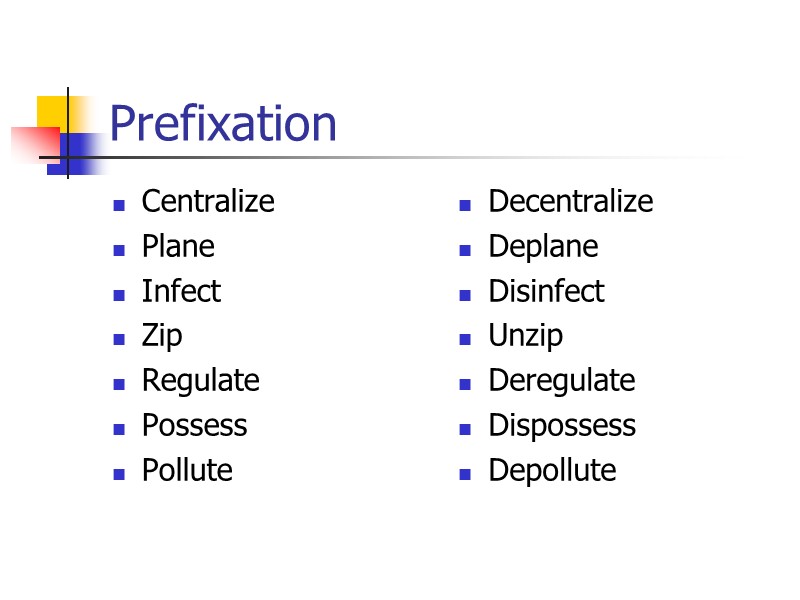This screenshot has height=600, width=800.
Task: Click the bullet marker beside Decentralize
Action: 465,205
